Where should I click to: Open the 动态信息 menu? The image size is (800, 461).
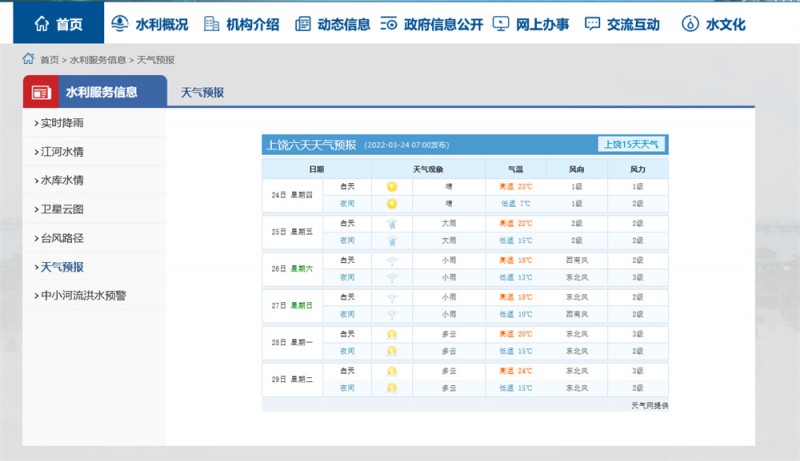[333, 24]
